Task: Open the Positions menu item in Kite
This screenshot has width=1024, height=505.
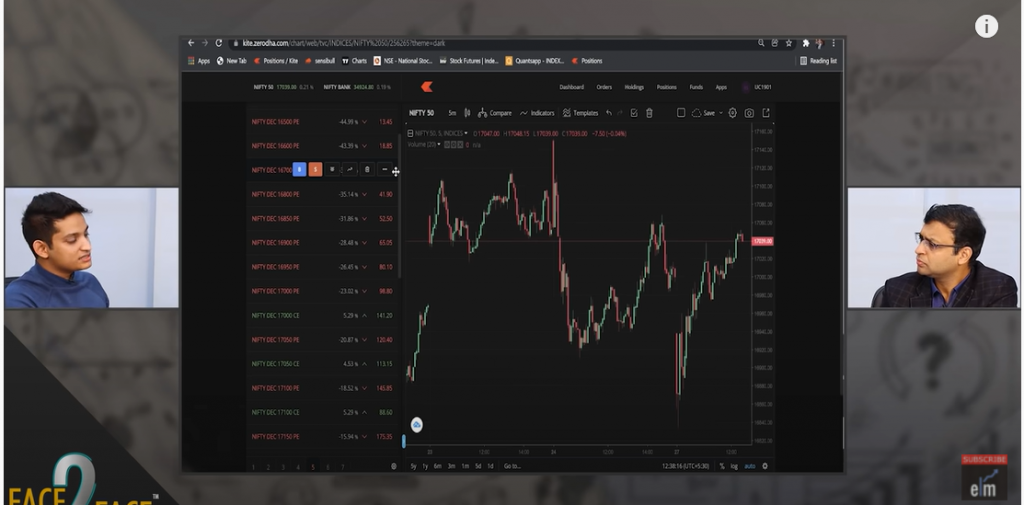Action: (667, 87)
